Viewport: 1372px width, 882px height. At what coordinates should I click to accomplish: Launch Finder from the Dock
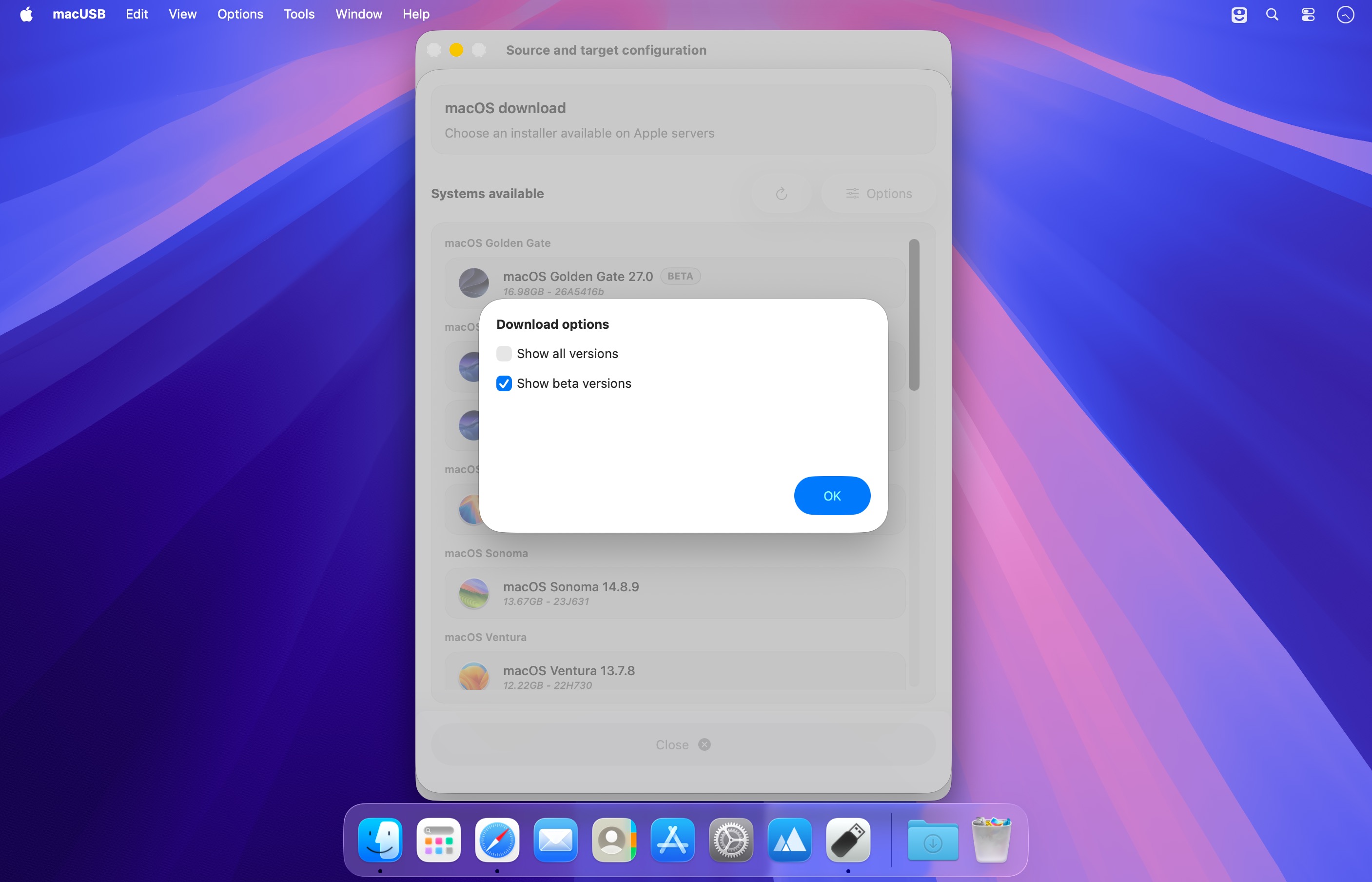click(x=380, y=840)
